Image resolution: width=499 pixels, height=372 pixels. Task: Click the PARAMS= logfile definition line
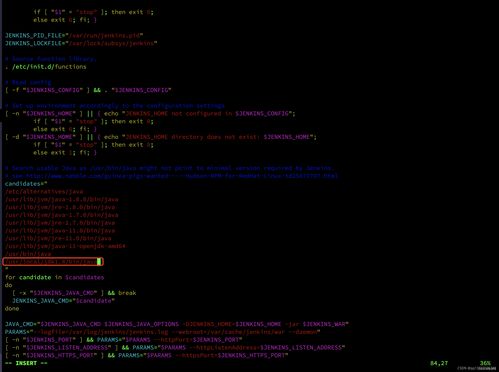(x=163, y=332)
